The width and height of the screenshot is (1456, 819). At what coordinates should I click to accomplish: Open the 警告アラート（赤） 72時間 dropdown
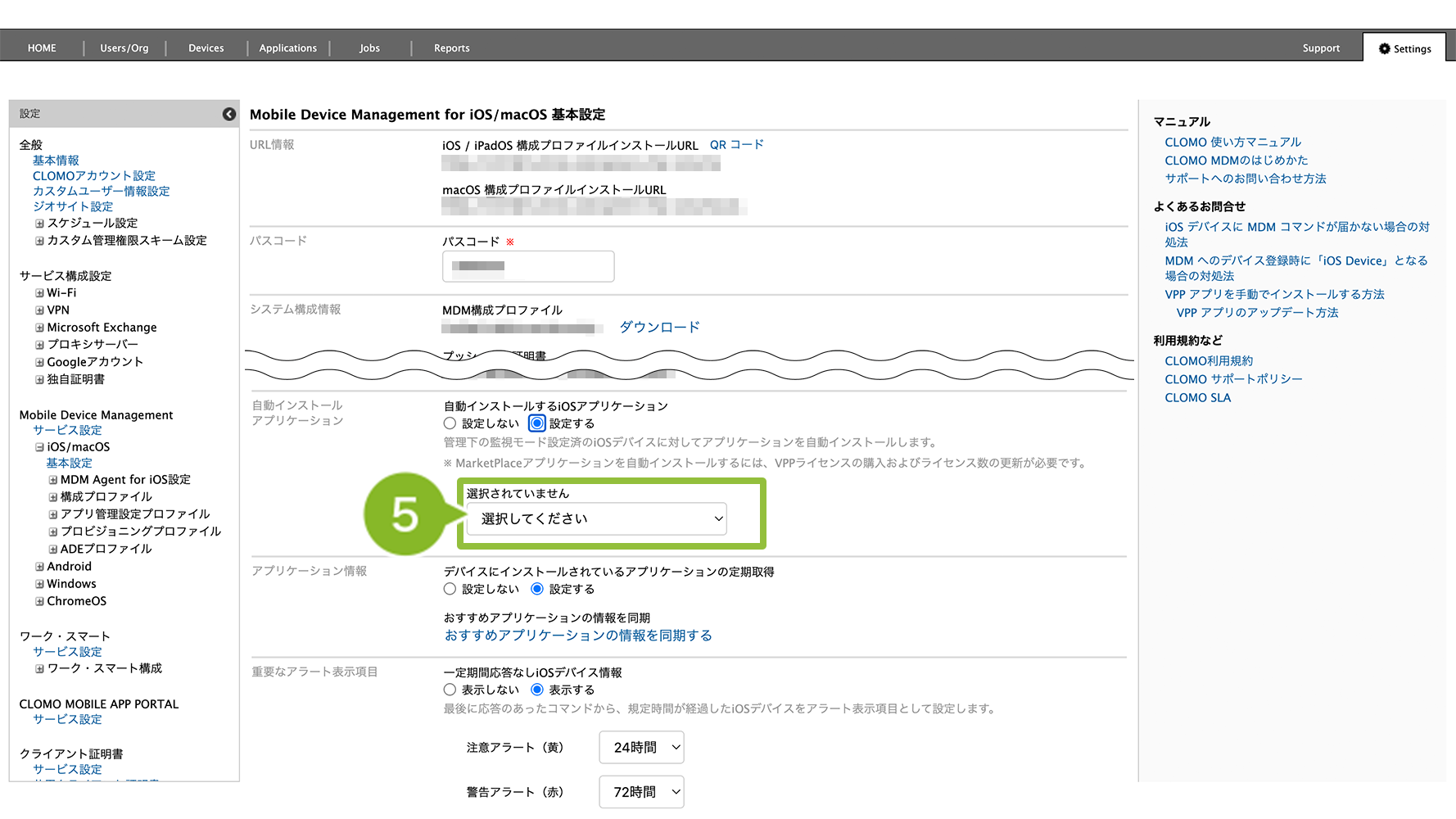[641, 792]
